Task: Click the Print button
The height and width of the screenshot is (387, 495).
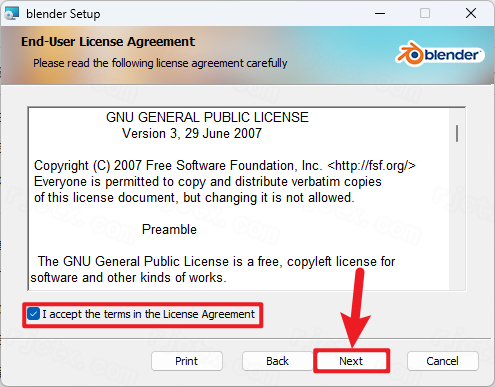Action: [187, 361]
